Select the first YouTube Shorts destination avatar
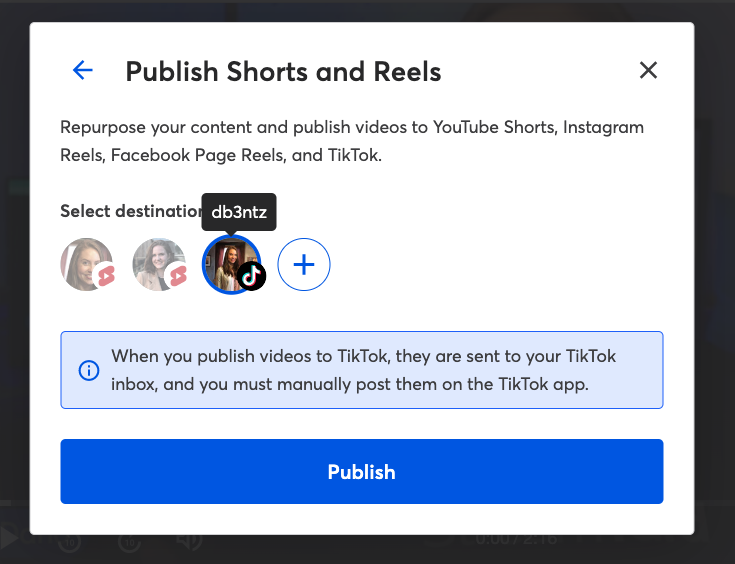This screenshot has width=735, height=564. [87, 264]
